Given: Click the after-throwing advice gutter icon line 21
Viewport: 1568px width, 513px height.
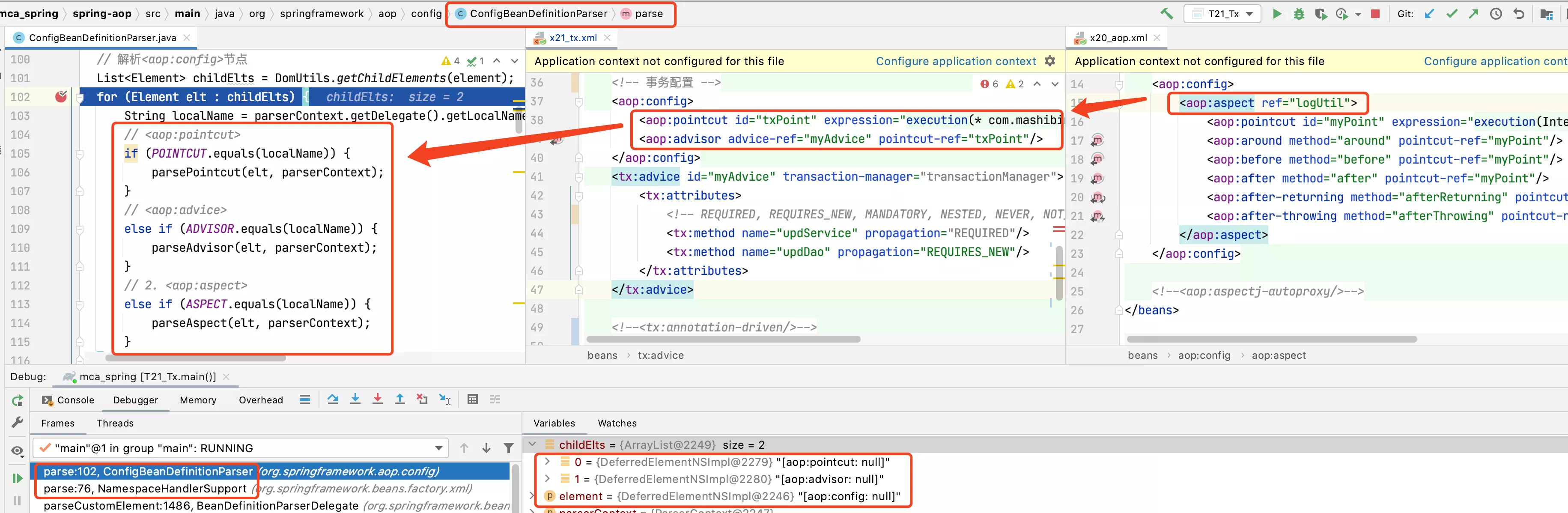Looking at the screenshot, I should pyautogui.click(x=1097, y=216).
